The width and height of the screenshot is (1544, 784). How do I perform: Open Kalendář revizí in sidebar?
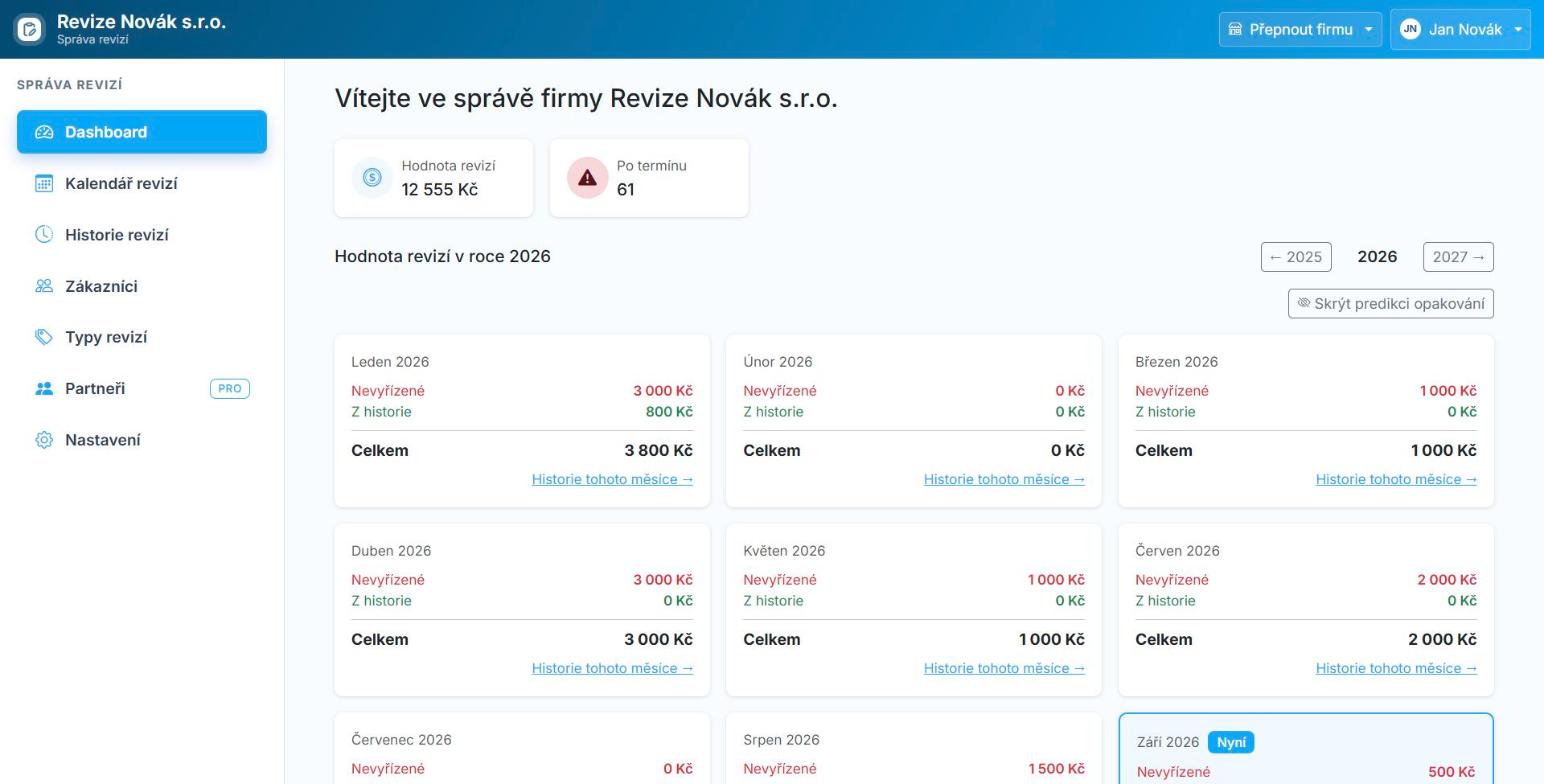pyautogui.click(x=142, y=183)
